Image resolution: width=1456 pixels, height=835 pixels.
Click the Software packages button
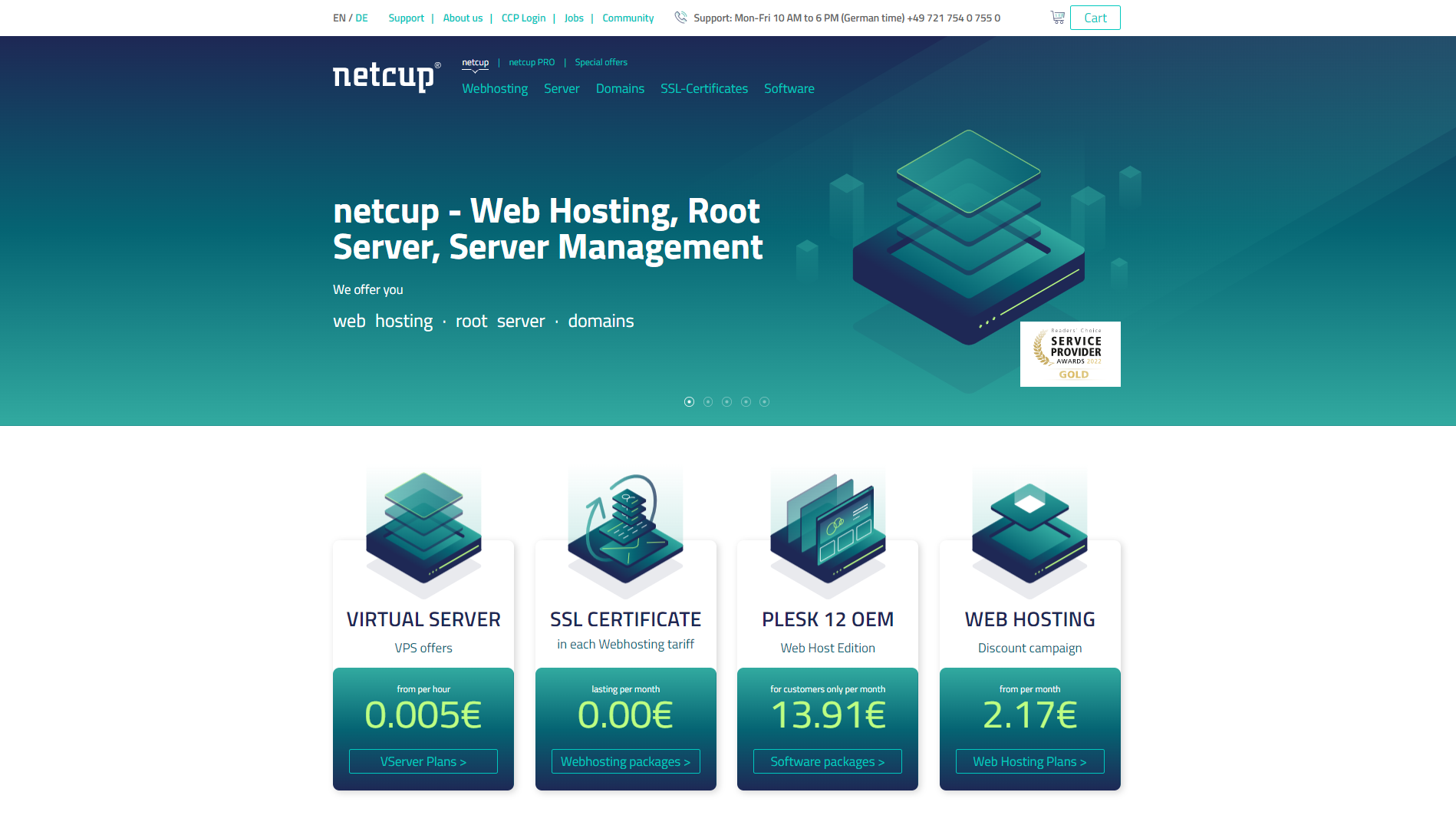pos(828,761)
